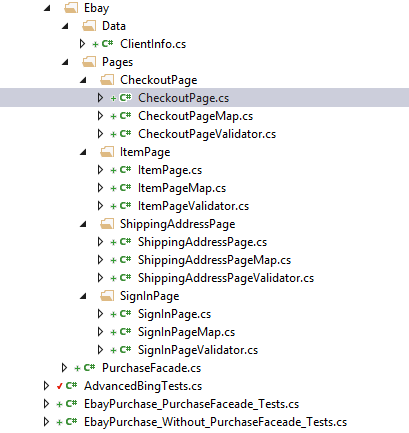Click C# icon beside EbayPurchase_Without_PurchaseFaceade_Tests.cs
The height and width of the screenshot is (433, 409).
click(x=71, y=422)
